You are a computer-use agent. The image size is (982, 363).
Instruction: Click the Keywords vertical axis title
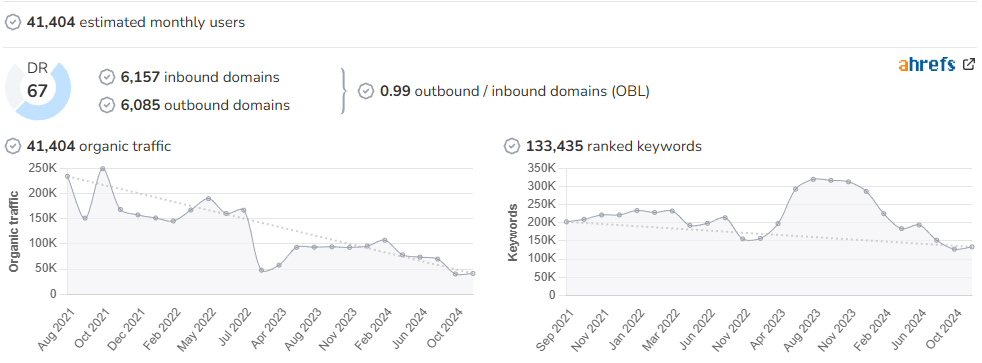514,232
